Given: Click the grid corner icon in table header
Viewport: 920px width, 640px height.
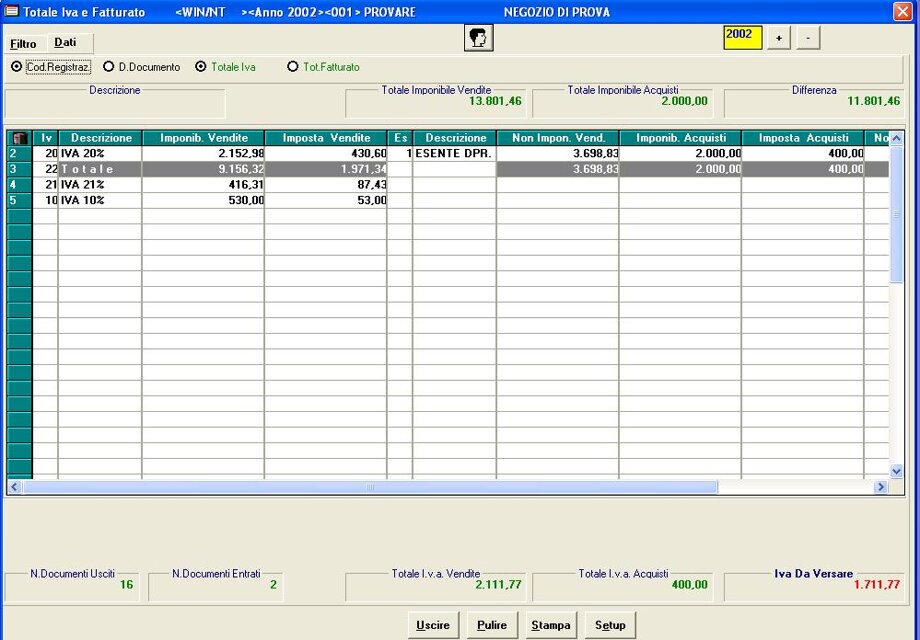Looking at the screenshot, I should 19,138.
